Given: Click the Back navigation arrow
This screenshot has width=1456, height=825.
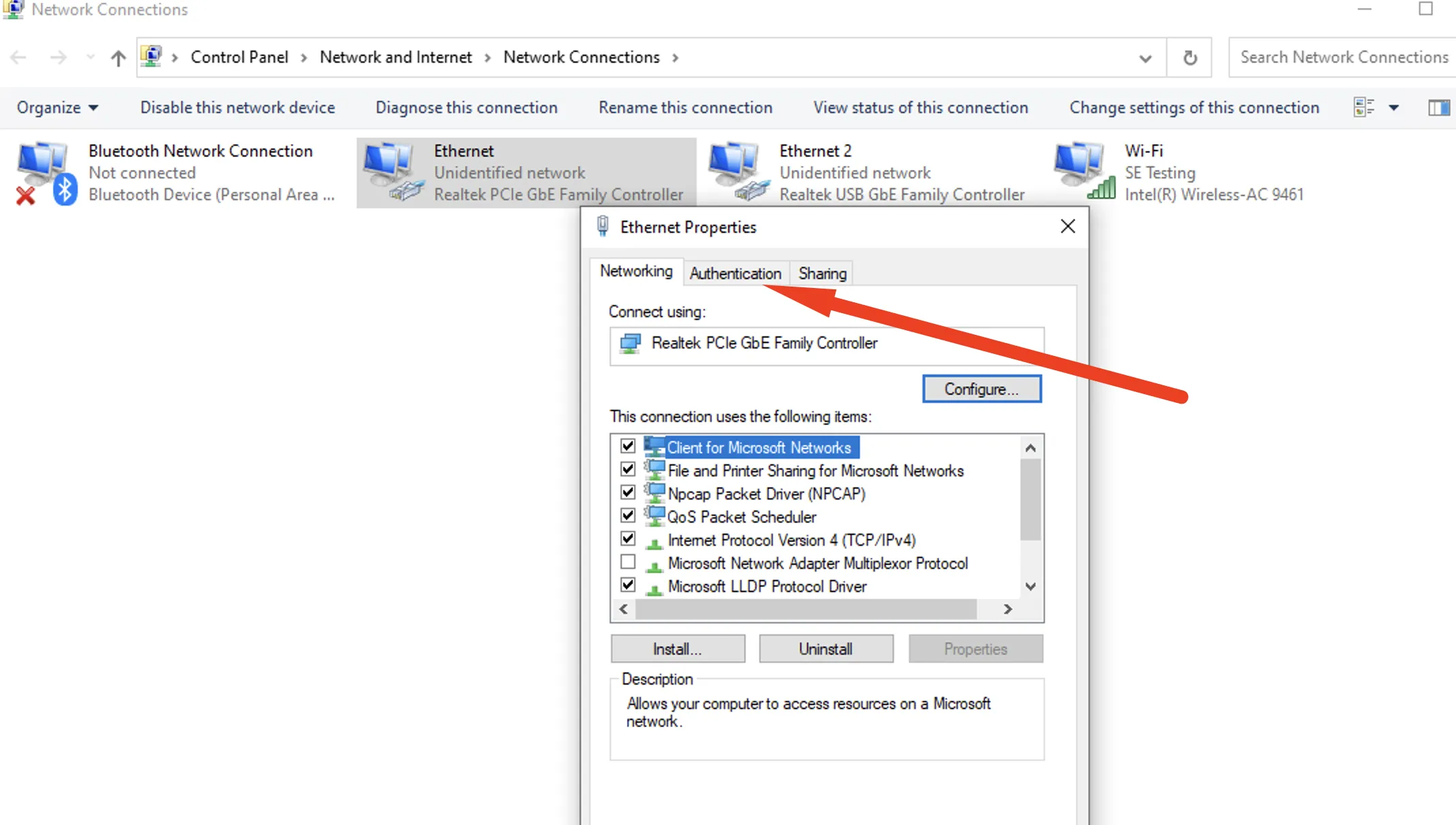Looking at the screenshot, I should click(x=18, y=58).
